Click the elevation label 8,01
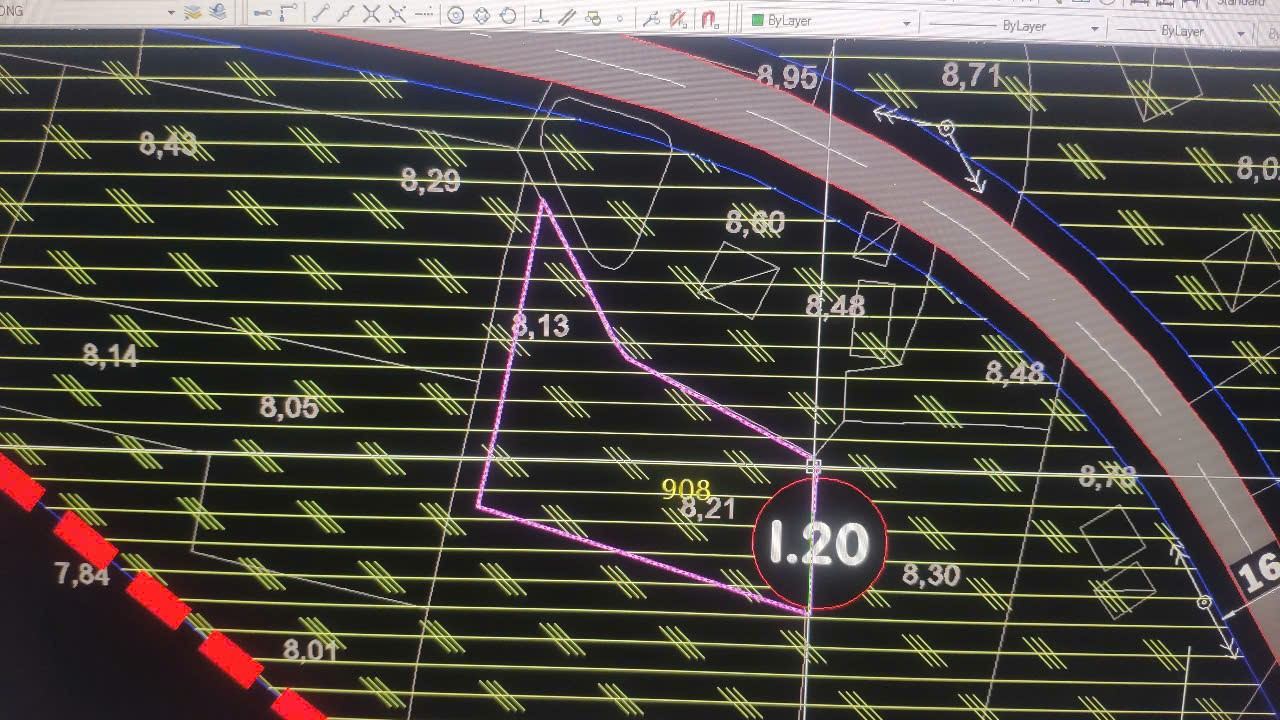The width and height of the screenshot is (1280, 720). tap(310, 650)
